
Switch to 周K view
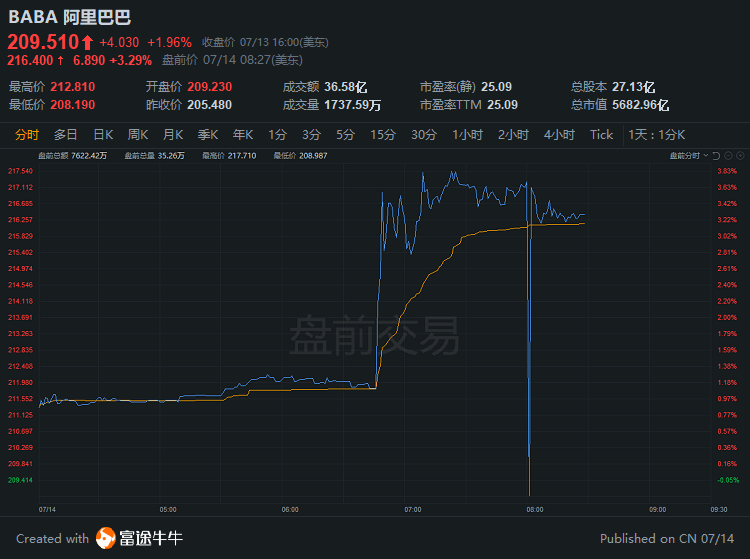pos(138,135)
